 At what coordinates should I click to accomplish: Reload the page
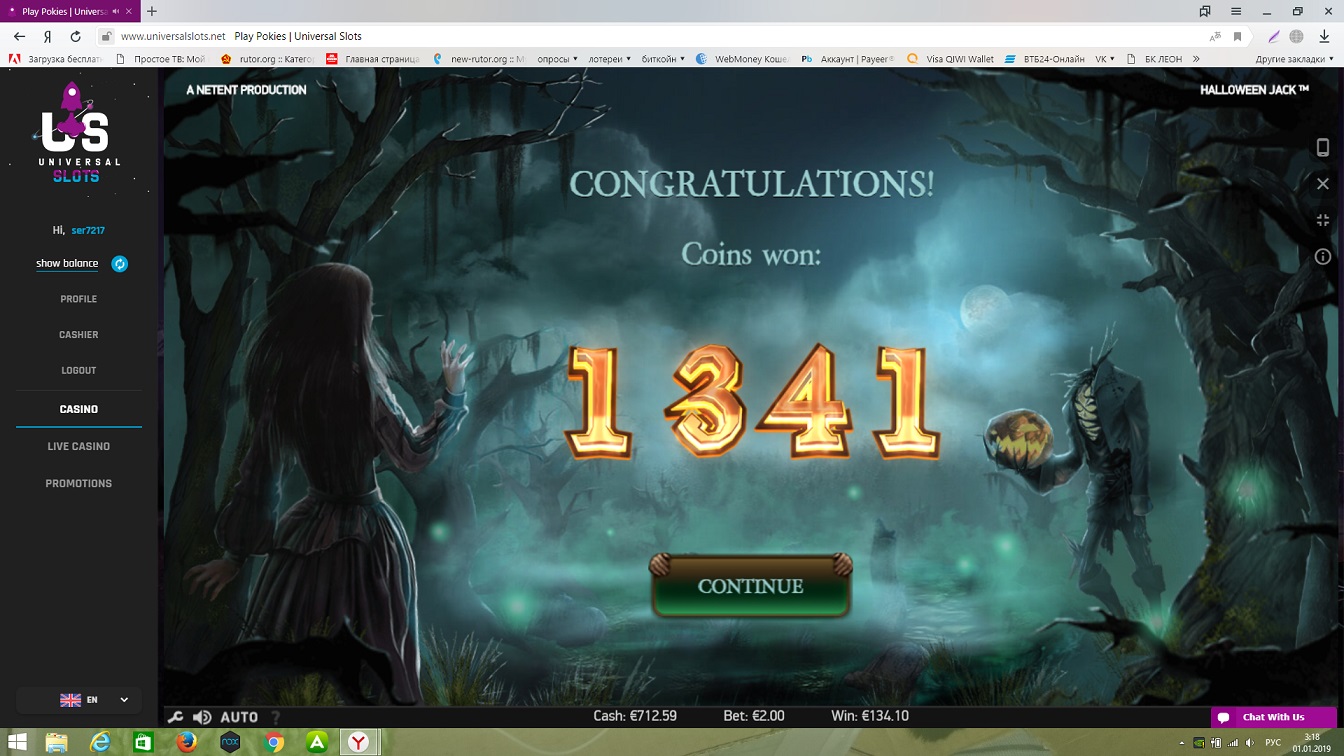[75, 36]
